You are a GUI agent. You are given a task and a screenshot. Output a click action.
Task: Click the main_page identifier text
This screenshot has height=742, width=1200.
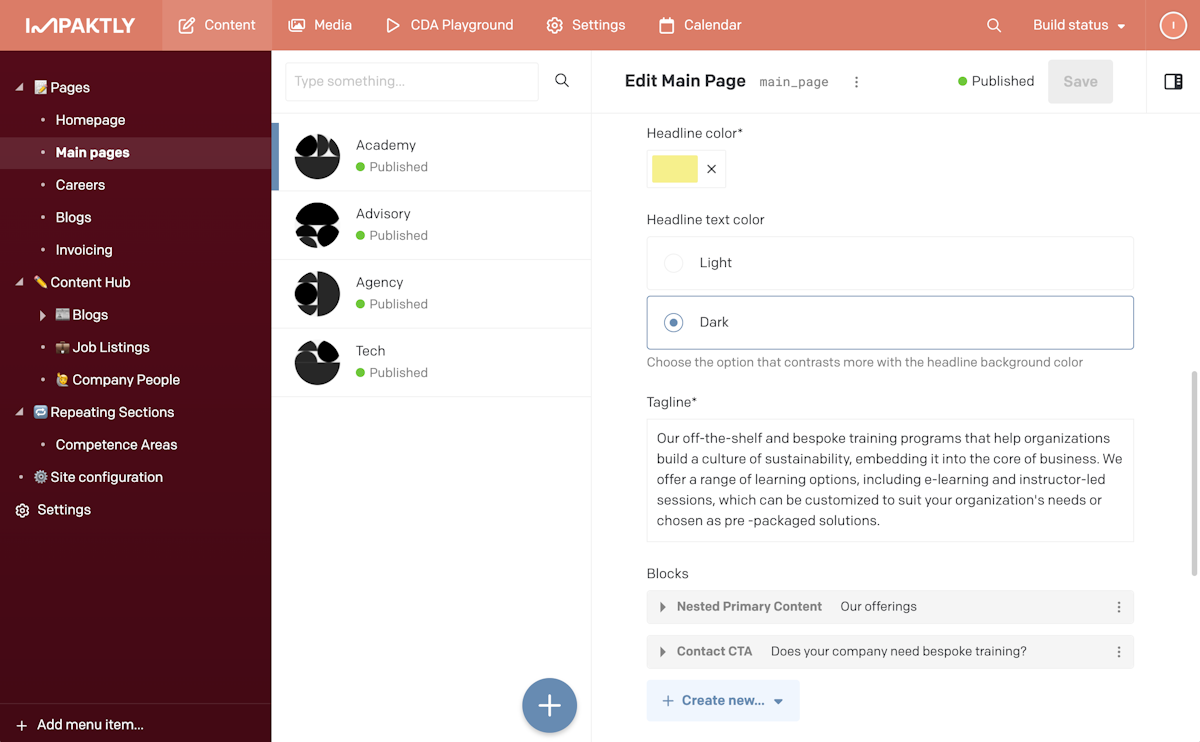point(794,82)
